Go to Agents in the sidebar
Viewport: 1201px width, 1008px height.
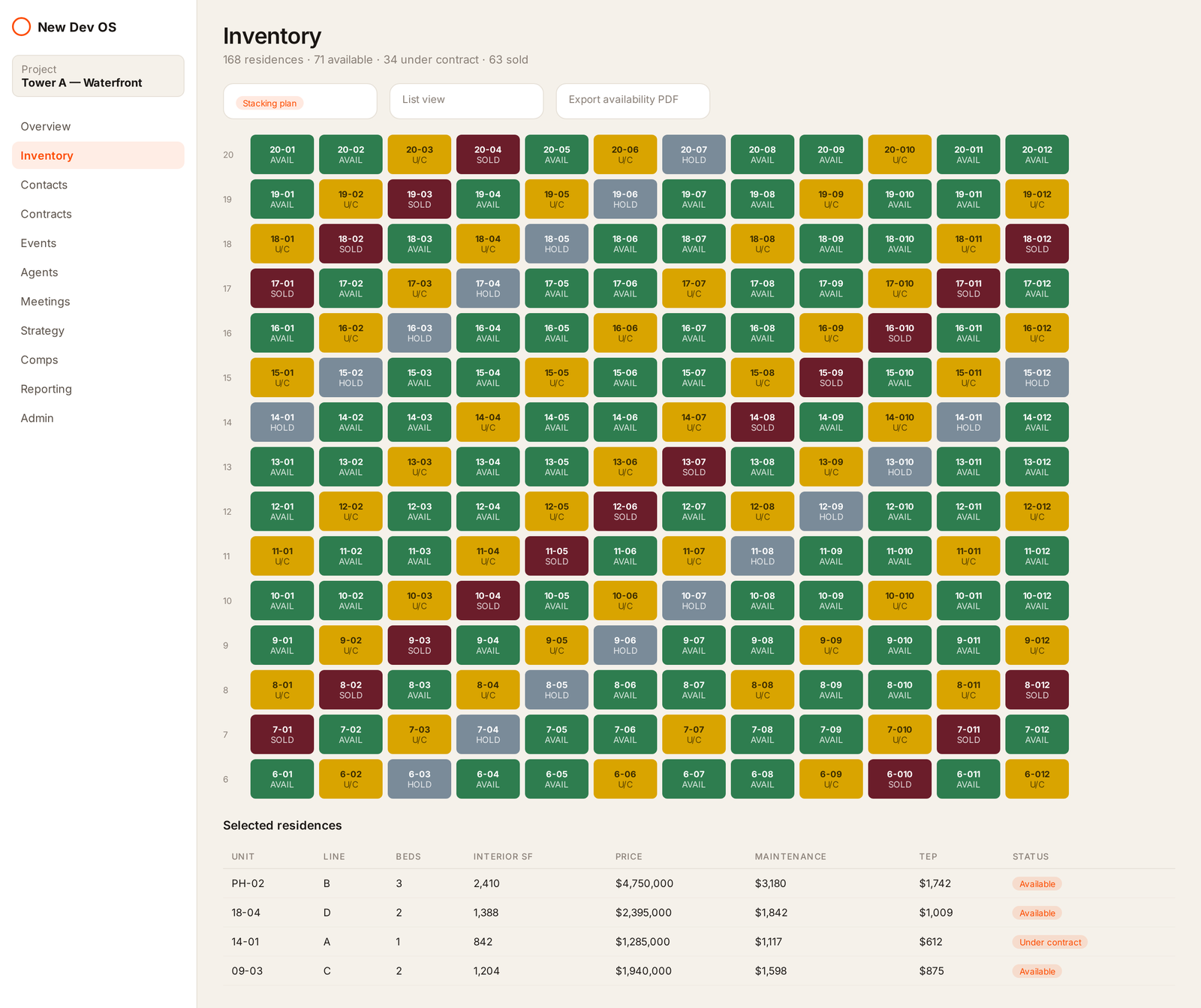pos(98,272)
